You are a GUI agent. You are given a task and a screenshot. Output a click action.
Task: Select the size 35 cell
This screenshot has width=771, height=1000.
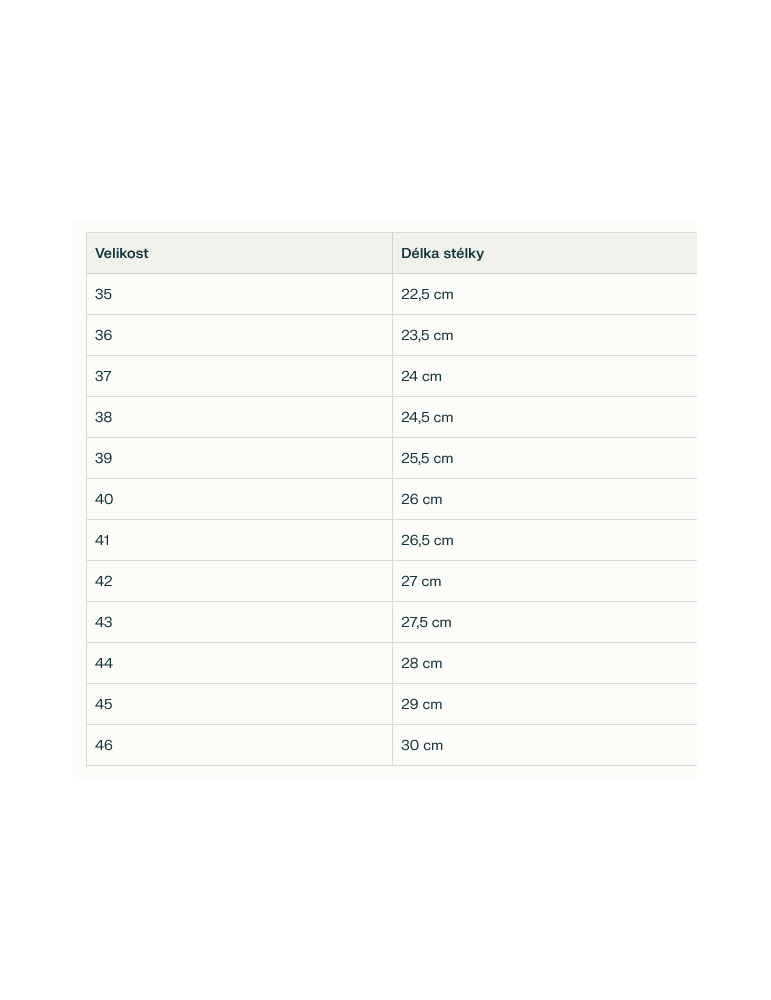click(104, 294)
